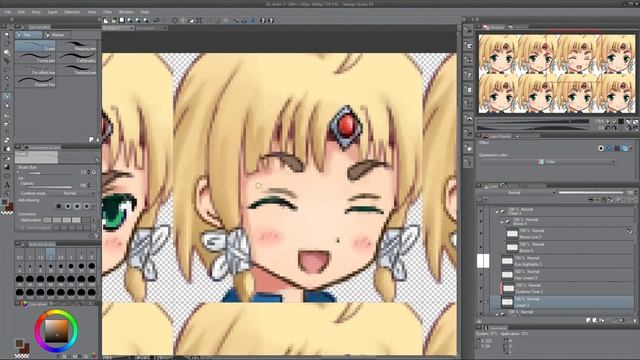Toggle visibility of the Lineart 3 layer
The image size is (640, 360).
(x=481, y=302)
